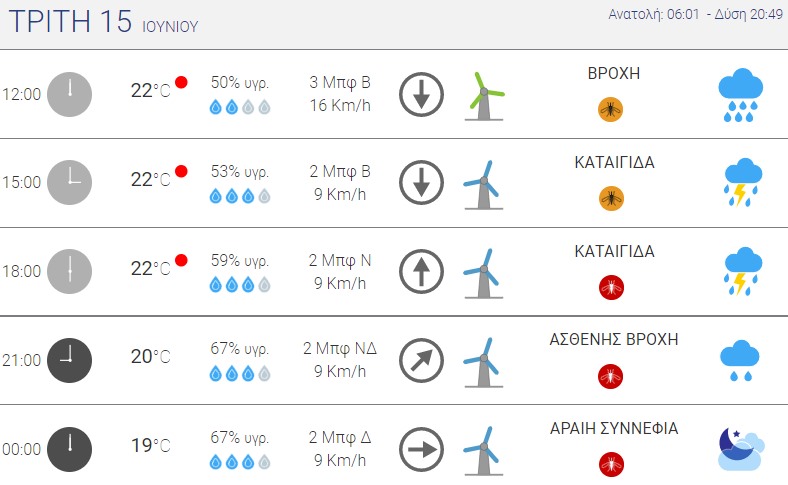Click the 20°C temperature at 21:00
788x485 pixels.
click(x=151, y=357)
